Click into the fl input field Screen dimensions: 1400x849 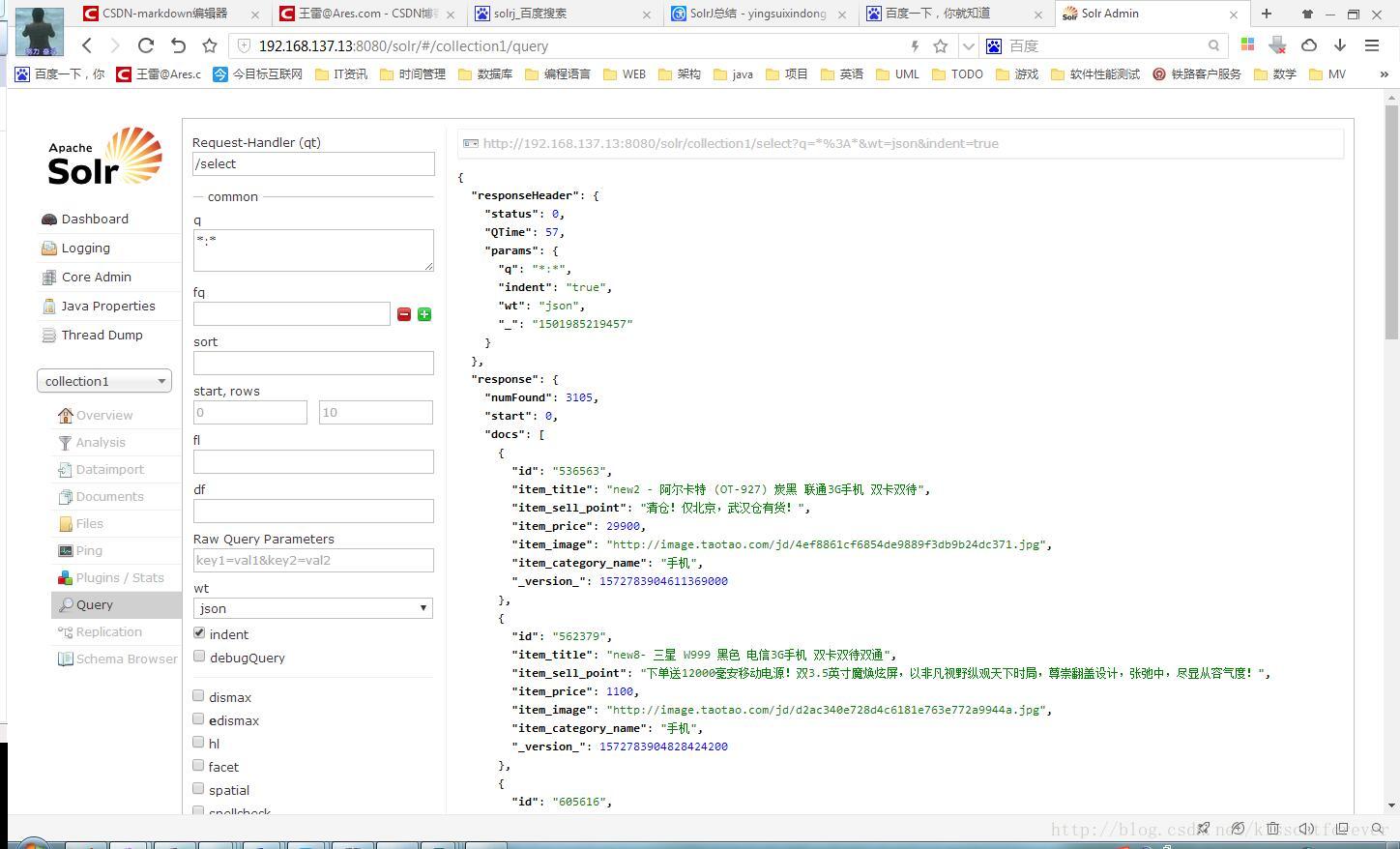click(313, 461)
